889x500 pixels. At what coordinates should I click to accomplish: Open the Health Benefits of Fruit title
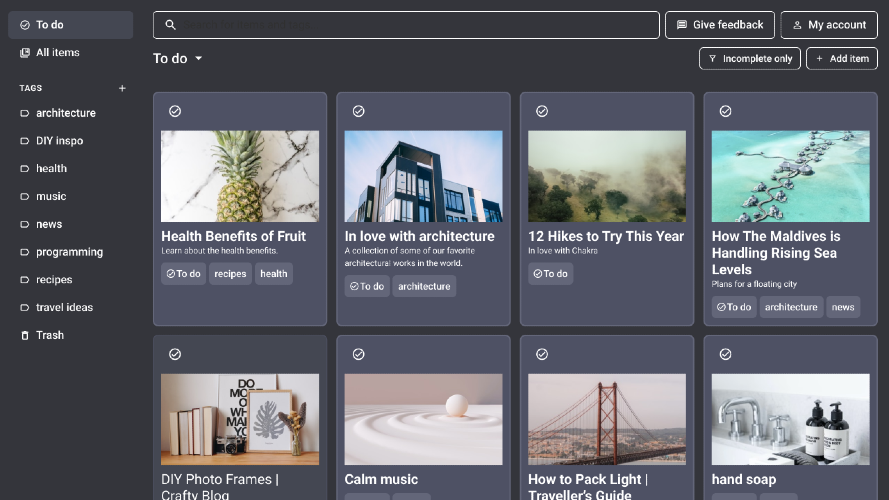pos(234,236)
